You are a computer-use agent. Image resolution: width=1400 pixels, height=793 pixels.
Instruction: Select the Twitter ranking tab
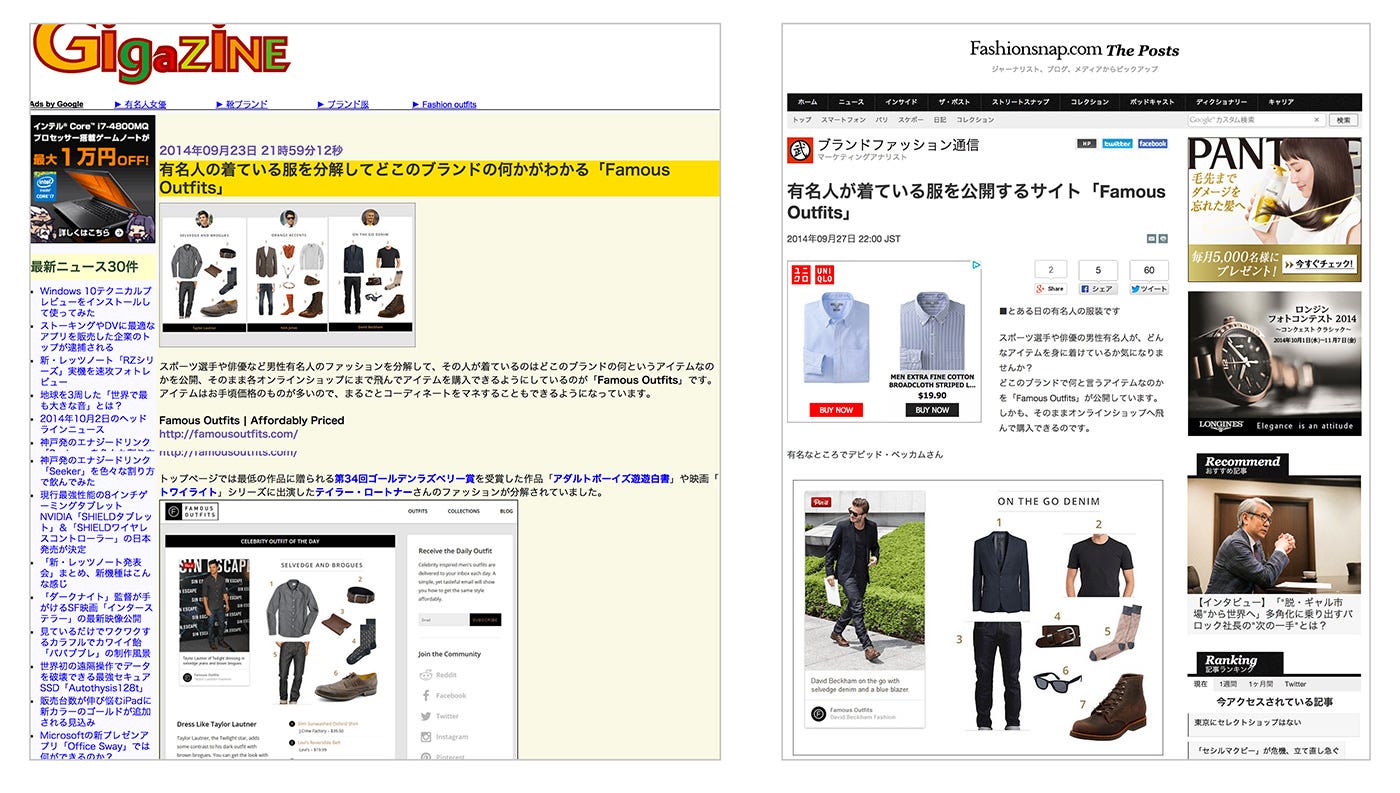tap(1295, 684)
